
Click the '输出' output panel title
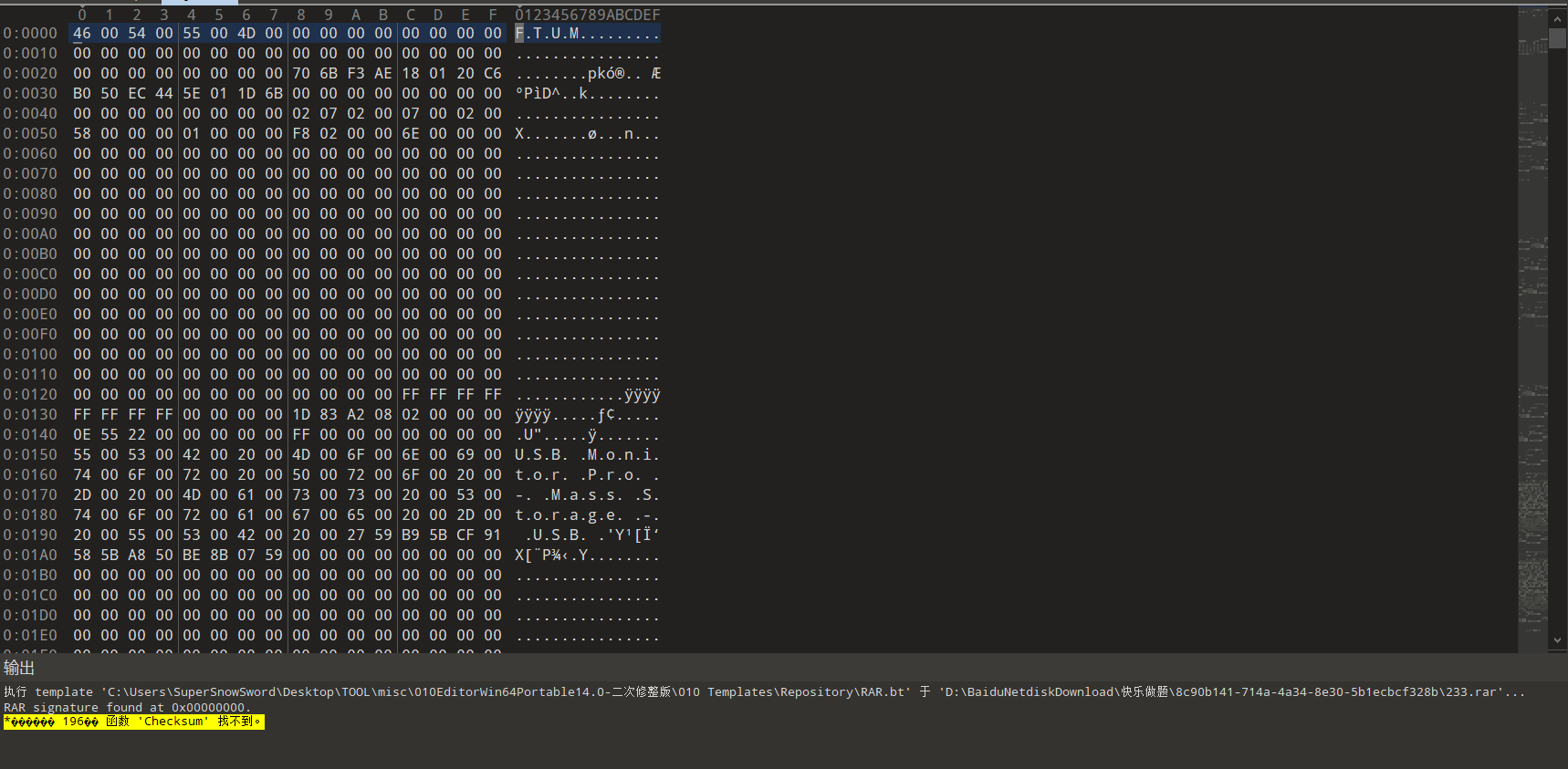(x=19, y=668)
